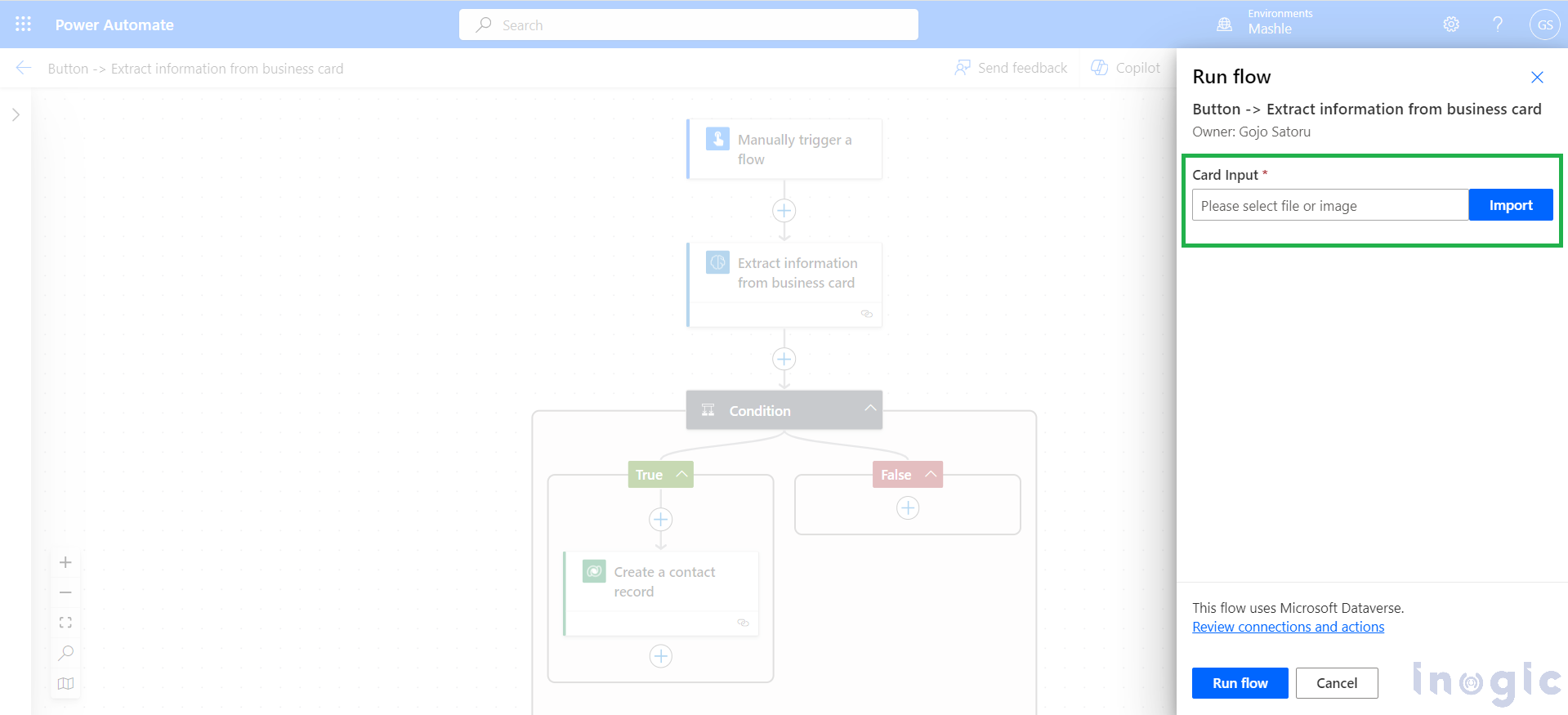Click the connection link icon on Extract card

(867, 314)
